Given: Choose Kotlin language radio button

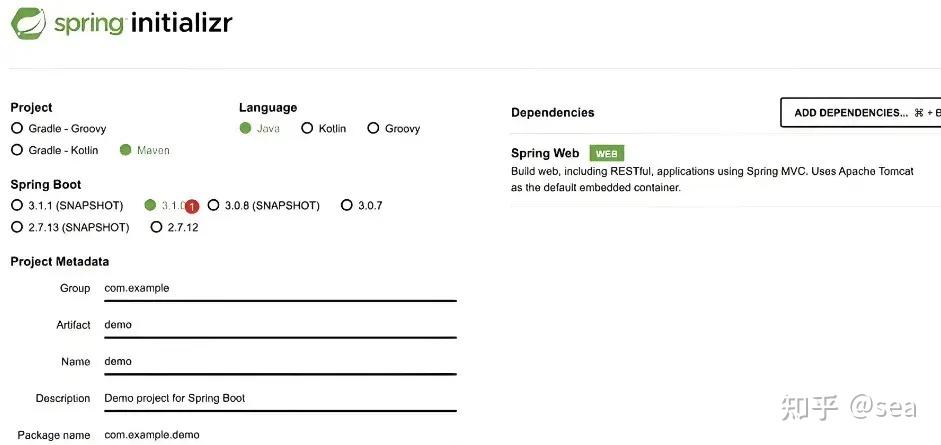Looking at the screenshot, I should [308, 128].
